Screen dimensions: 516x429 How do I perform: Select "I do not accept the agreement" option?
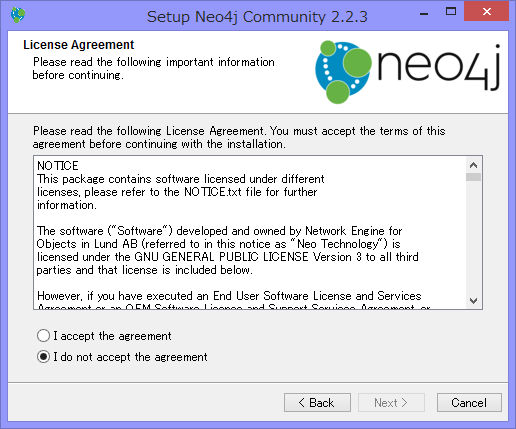pos(43,357)
